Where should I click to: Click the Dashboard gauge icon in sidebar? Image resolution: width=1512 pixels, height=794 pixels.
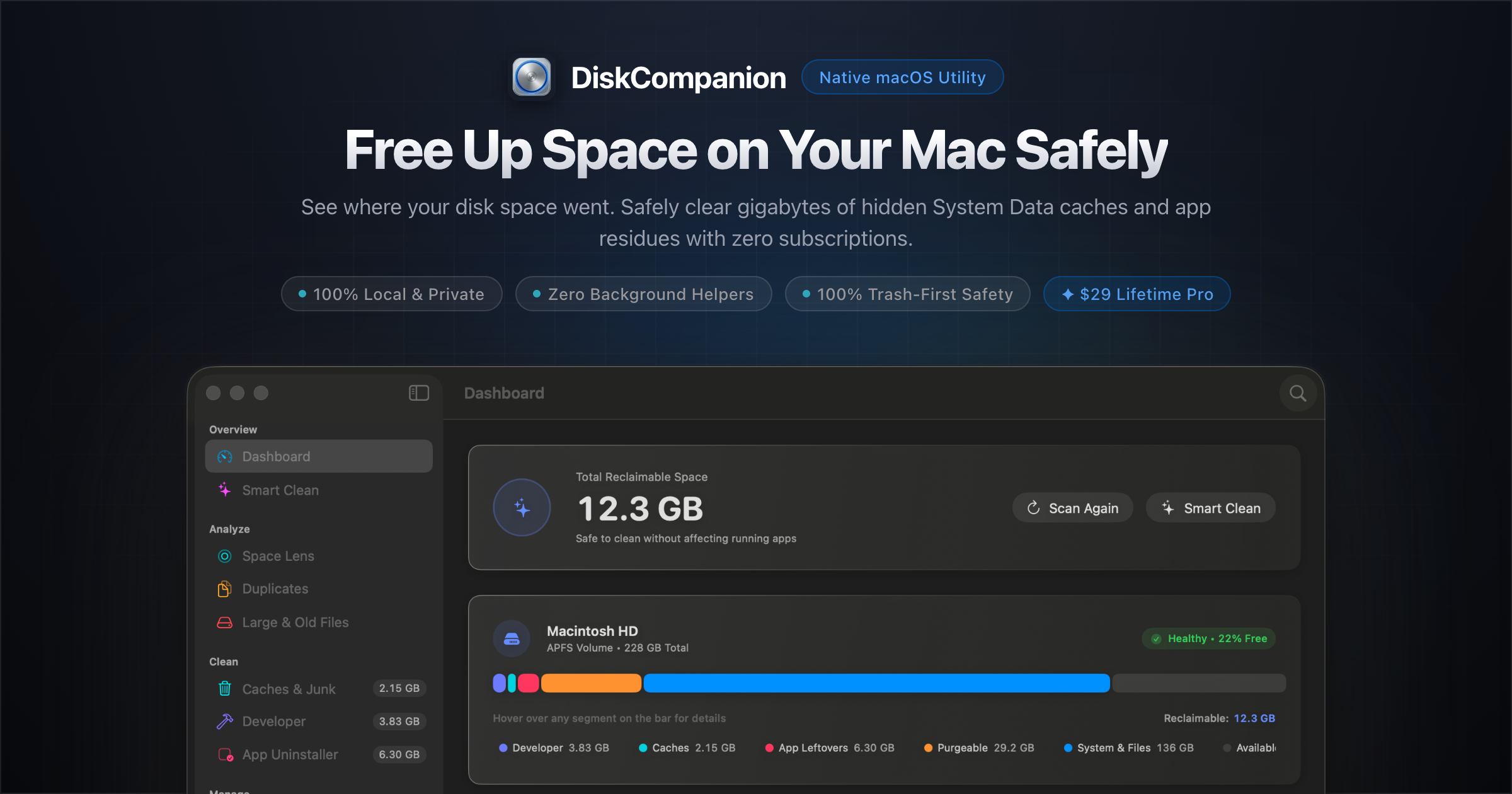click(225, 456)
